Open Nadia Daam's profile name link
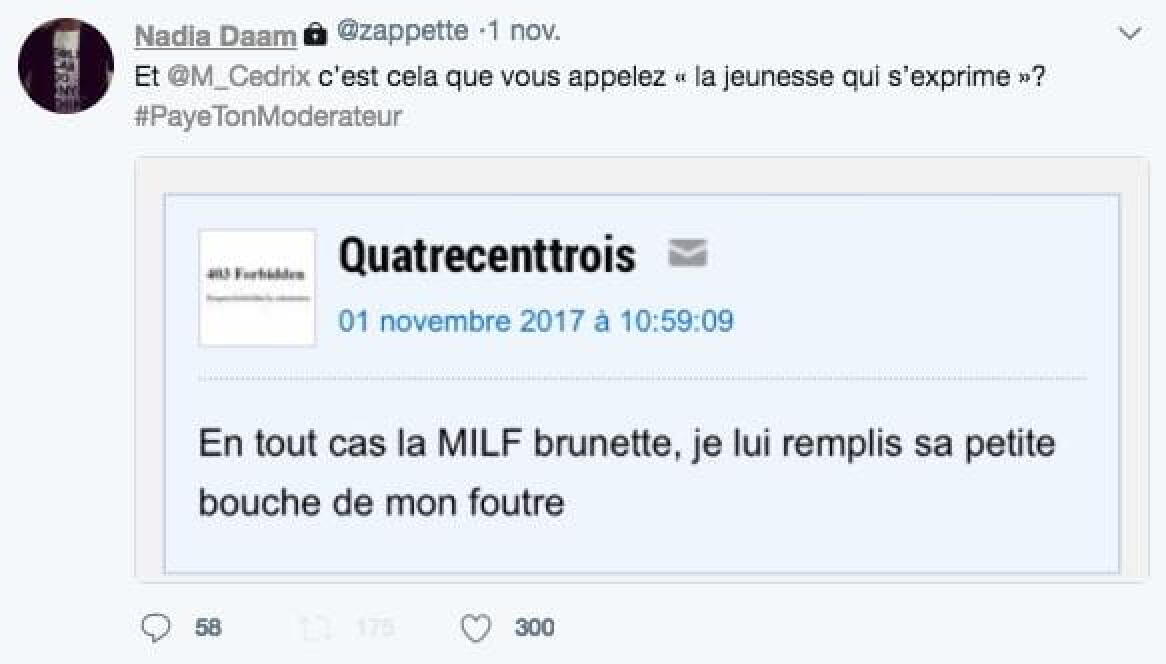1166x664 pixels. tap(215, 36)
